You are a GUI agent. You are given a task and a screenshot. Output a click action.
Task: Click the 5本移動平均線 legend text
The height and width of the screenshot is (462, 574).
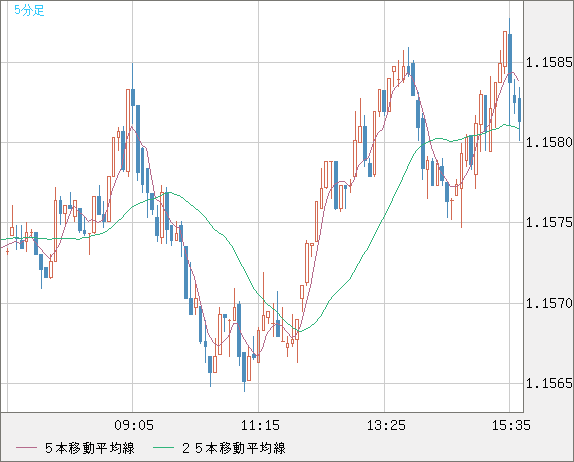90,448
